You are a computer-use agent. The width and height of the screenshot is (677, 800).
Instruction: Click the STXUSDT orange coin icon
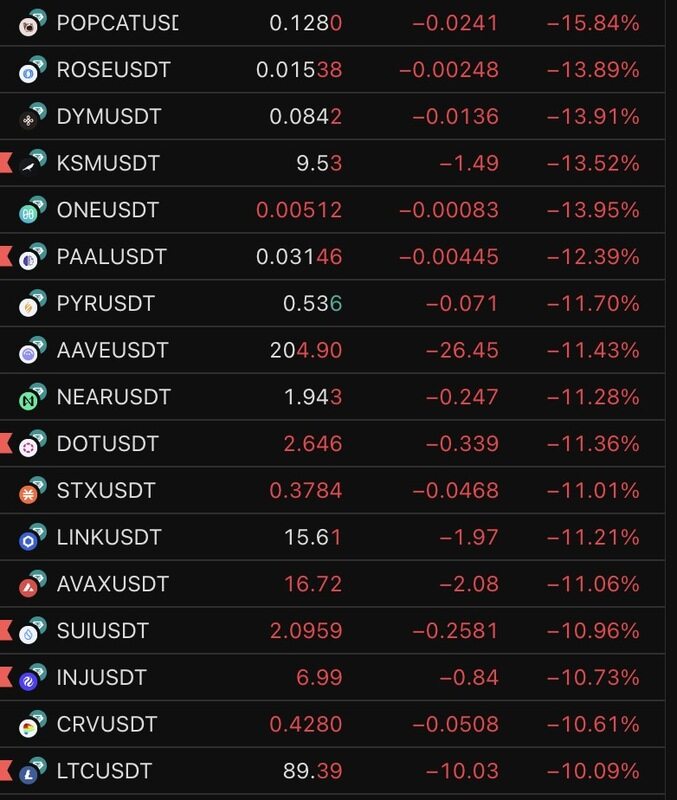(x=30, y=492)
